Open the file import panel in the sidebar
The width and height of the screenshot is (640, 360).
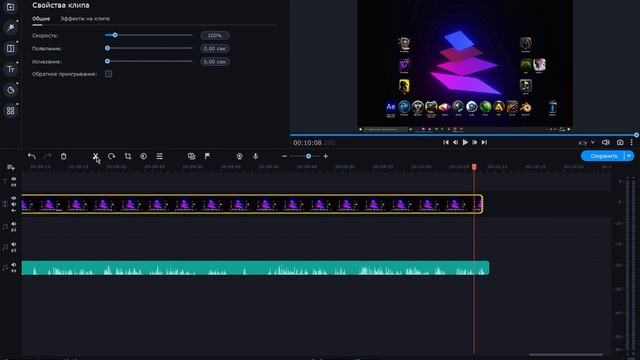click(10, 7)
